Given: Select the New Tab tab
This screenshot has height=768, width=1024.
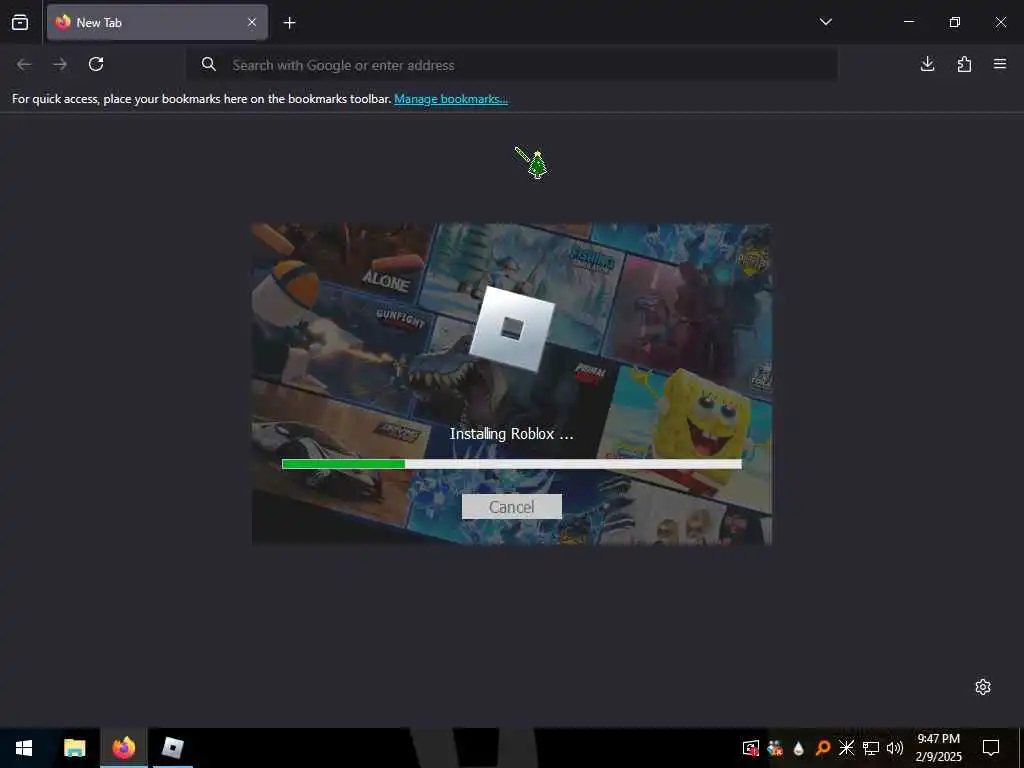Looking at the screenshot, I should pyautogui.click(x=157, y=22).
